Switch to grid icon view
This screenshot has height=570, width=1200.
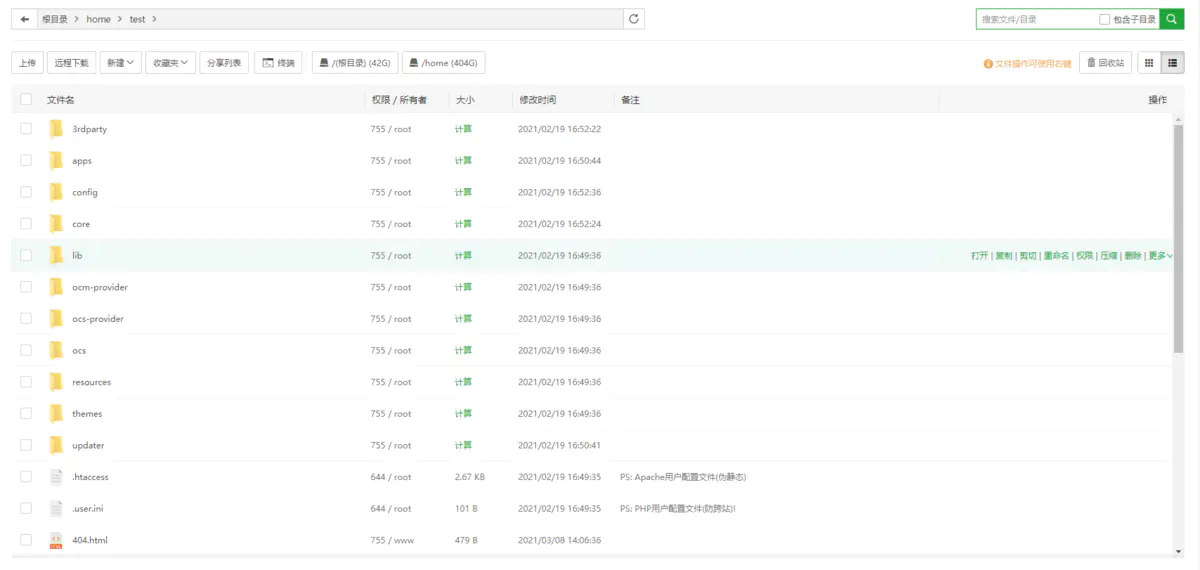(x=1149, y=63)
